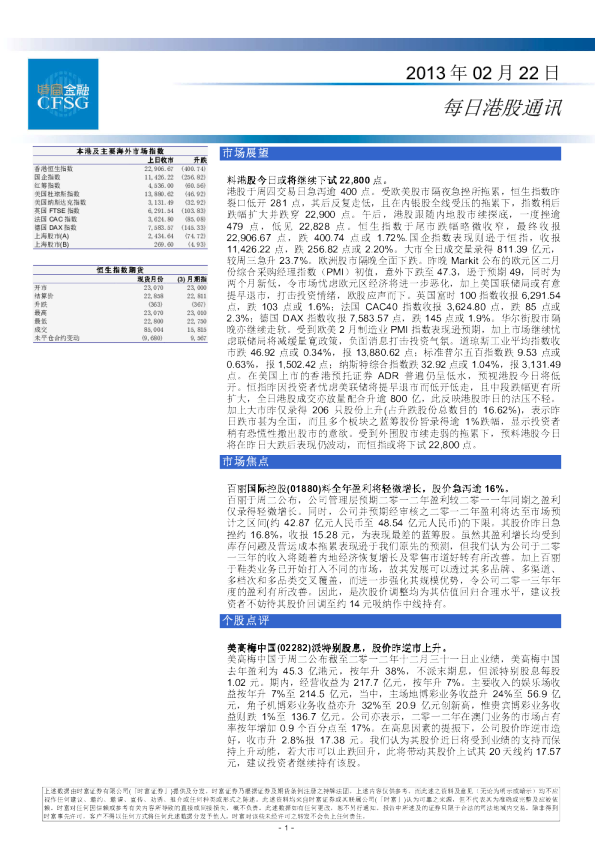
Task: Select the 国企指数 row label
Action: pos(47,177)
